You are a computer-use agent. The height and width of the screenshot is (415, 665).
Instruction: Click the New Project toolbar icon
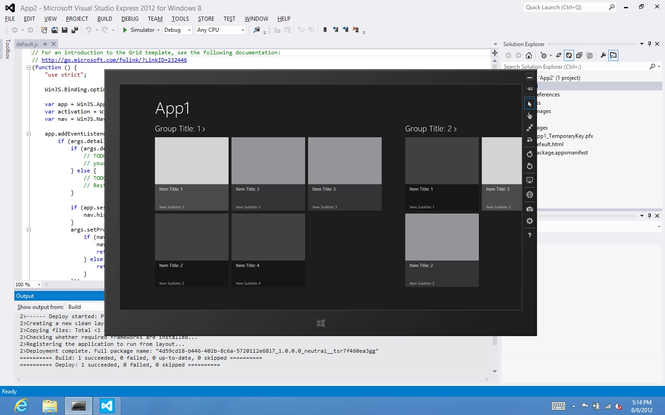pos(44,30)
